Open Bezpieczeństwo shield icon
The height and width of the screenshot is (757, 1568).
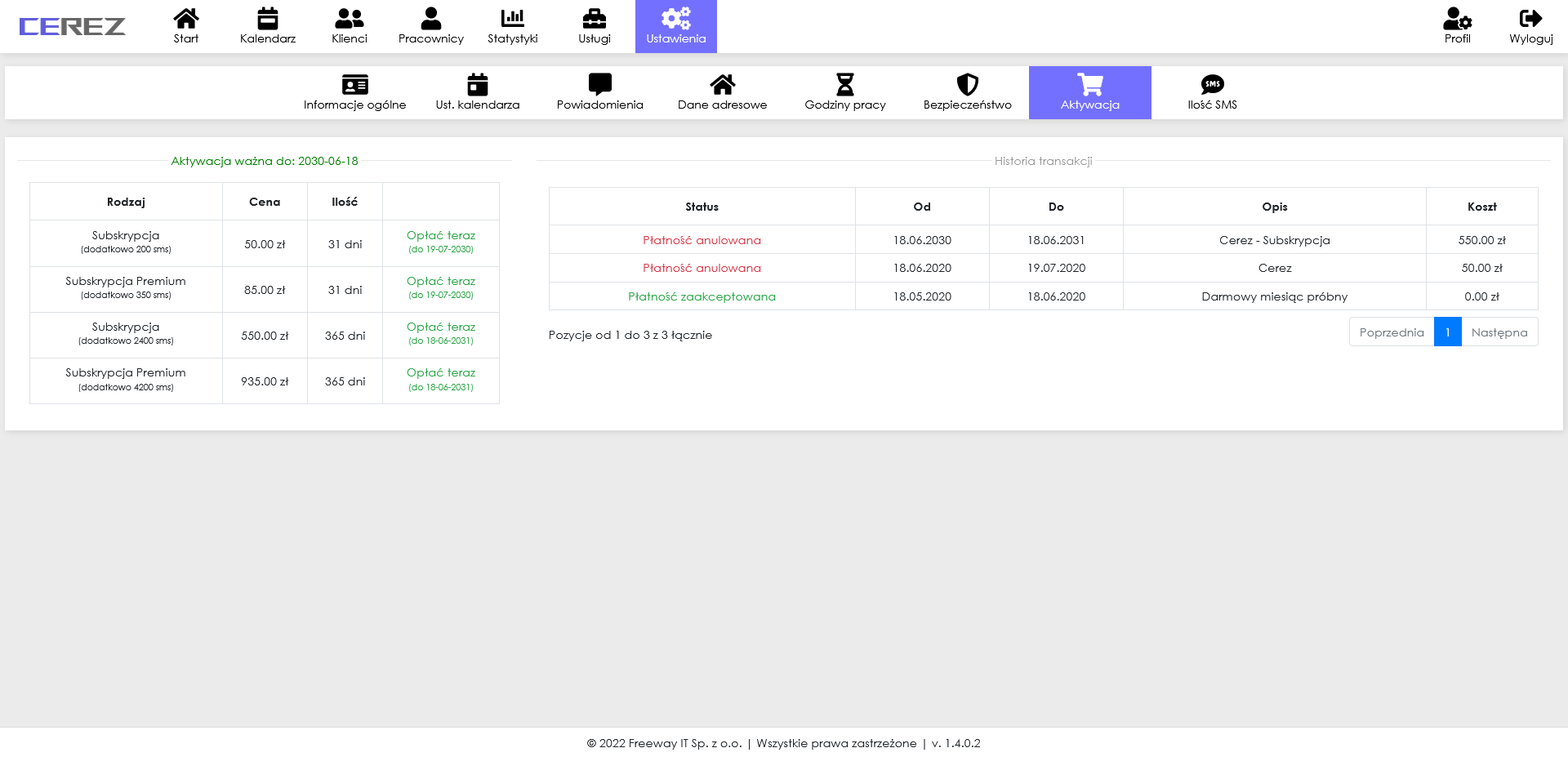click(967, 85)
